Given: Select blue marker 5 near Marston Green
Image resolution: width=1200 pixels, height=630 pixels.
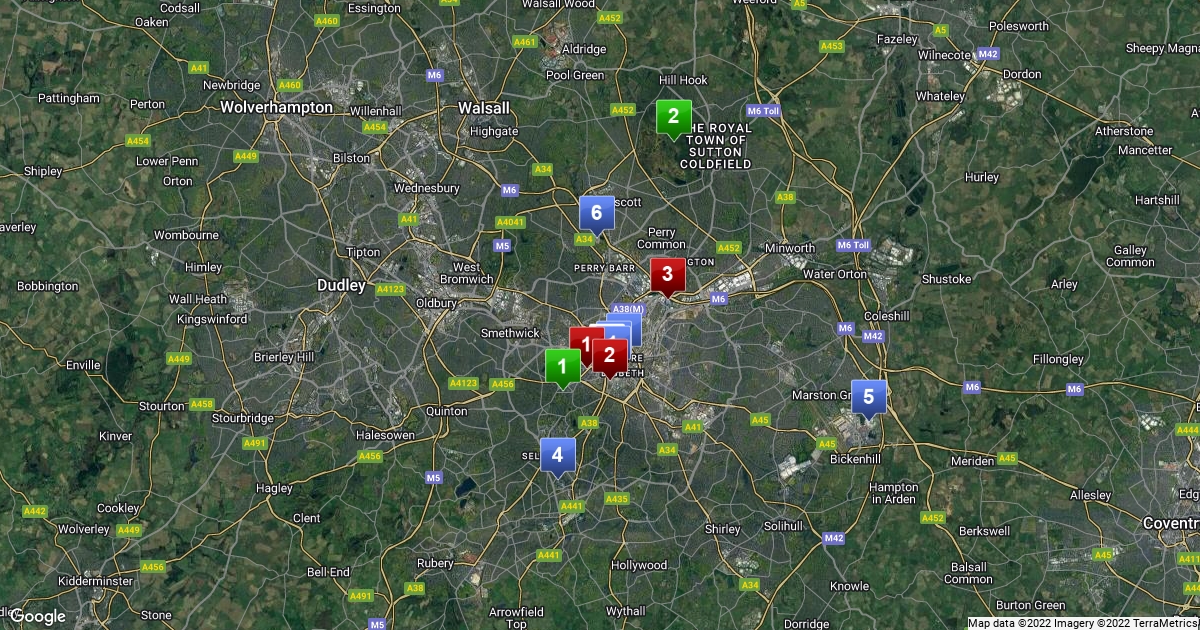Looking at the screenshot, I should [868, 398].
